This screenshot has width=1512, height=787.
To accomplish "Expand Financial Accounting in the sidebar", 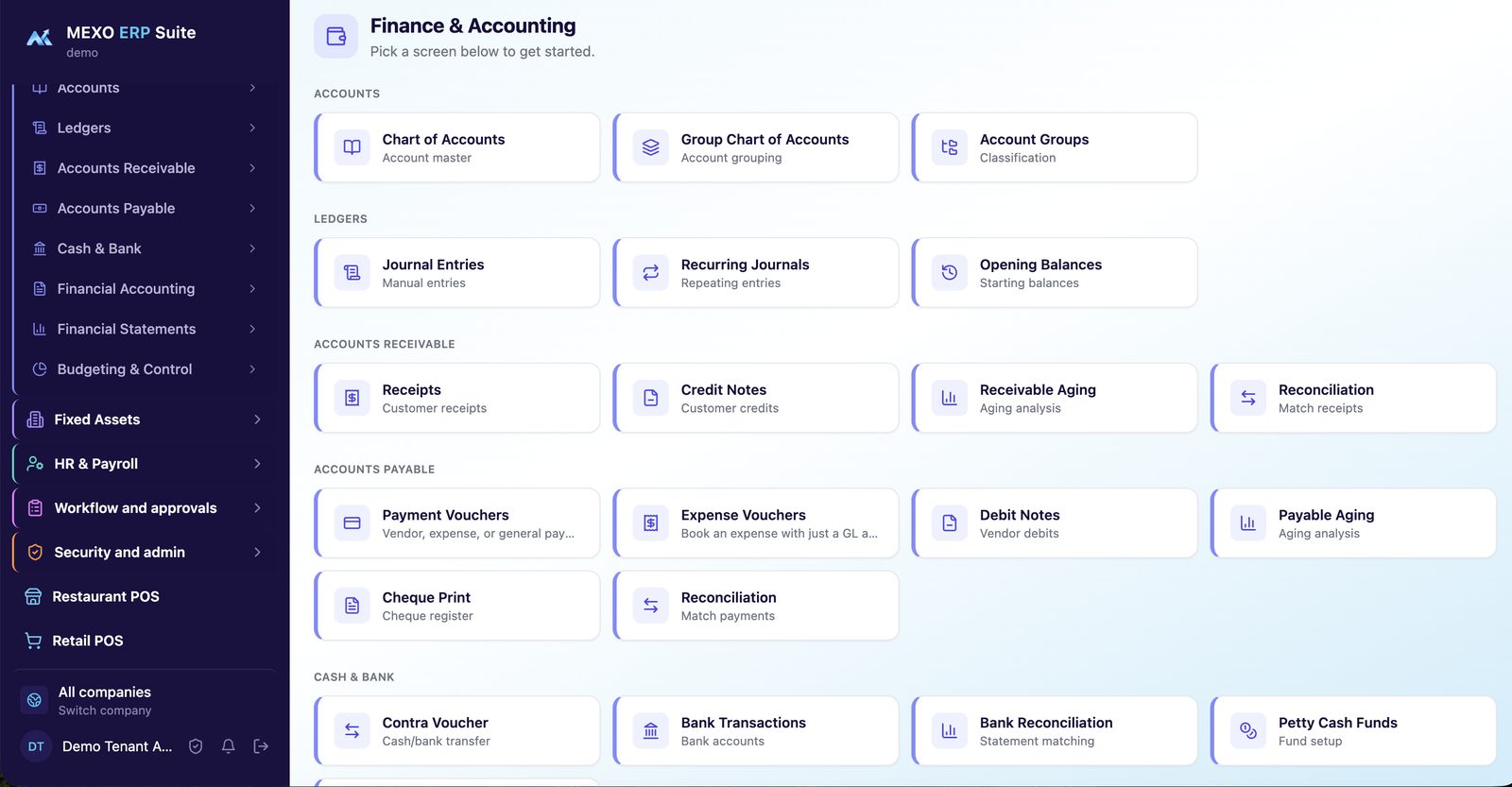I will [x=145, y=289].
